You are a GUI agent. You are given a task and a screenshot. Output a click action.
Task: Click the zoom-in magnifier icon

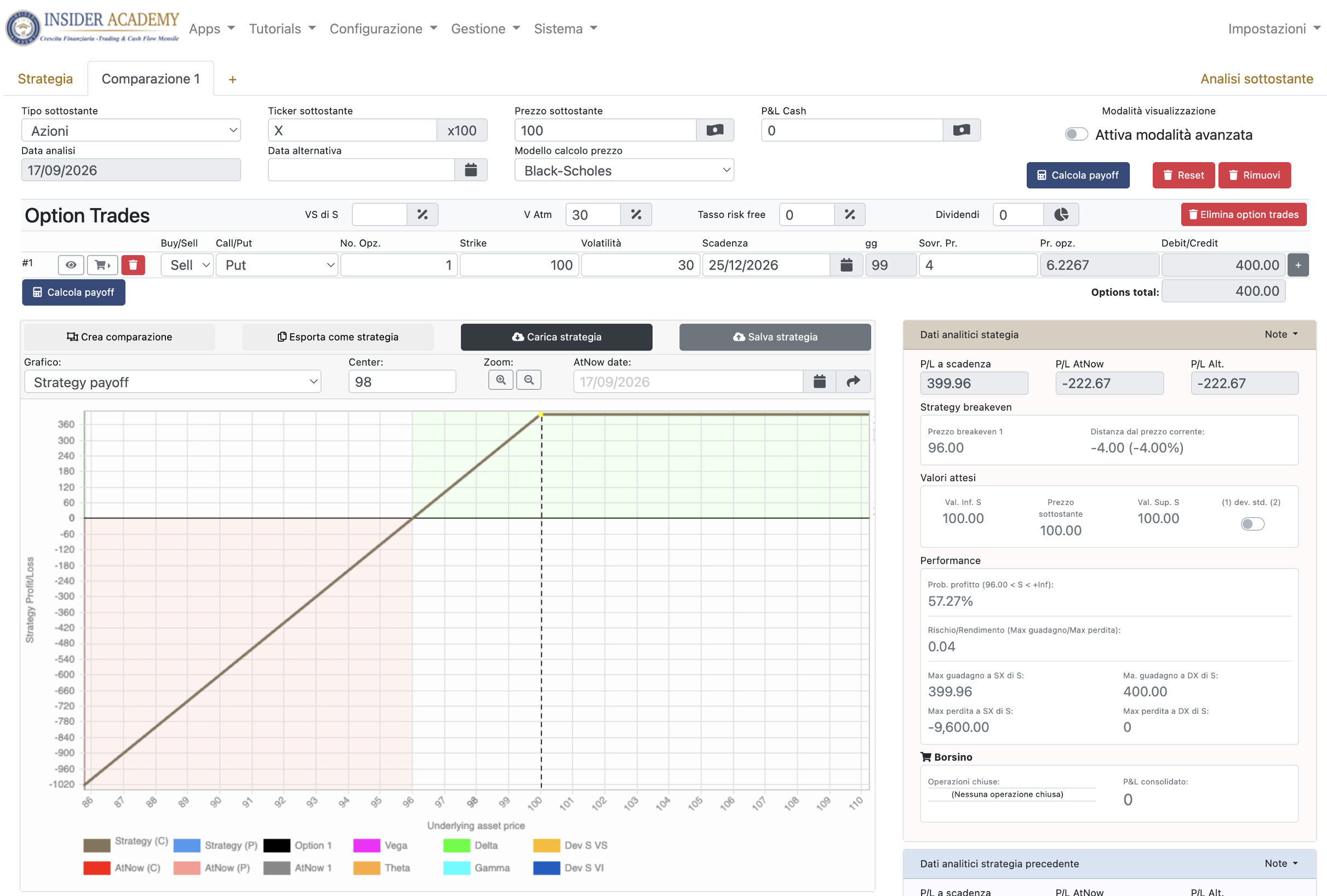tap(501, 380)
